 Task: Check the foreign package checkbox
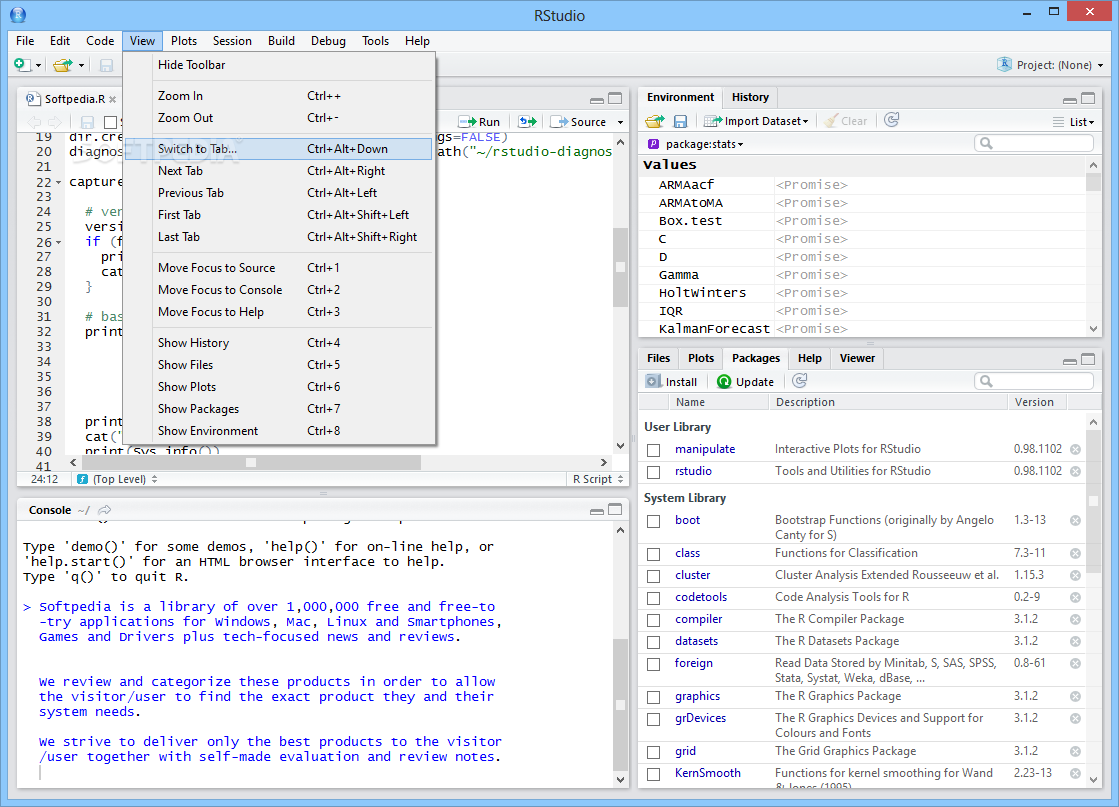tap(653, 665)
